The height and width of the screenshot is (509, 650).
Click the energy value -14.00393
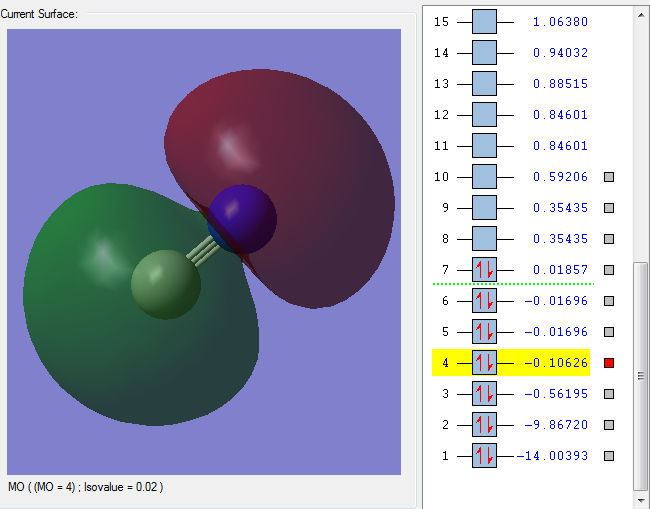[552, 456]
